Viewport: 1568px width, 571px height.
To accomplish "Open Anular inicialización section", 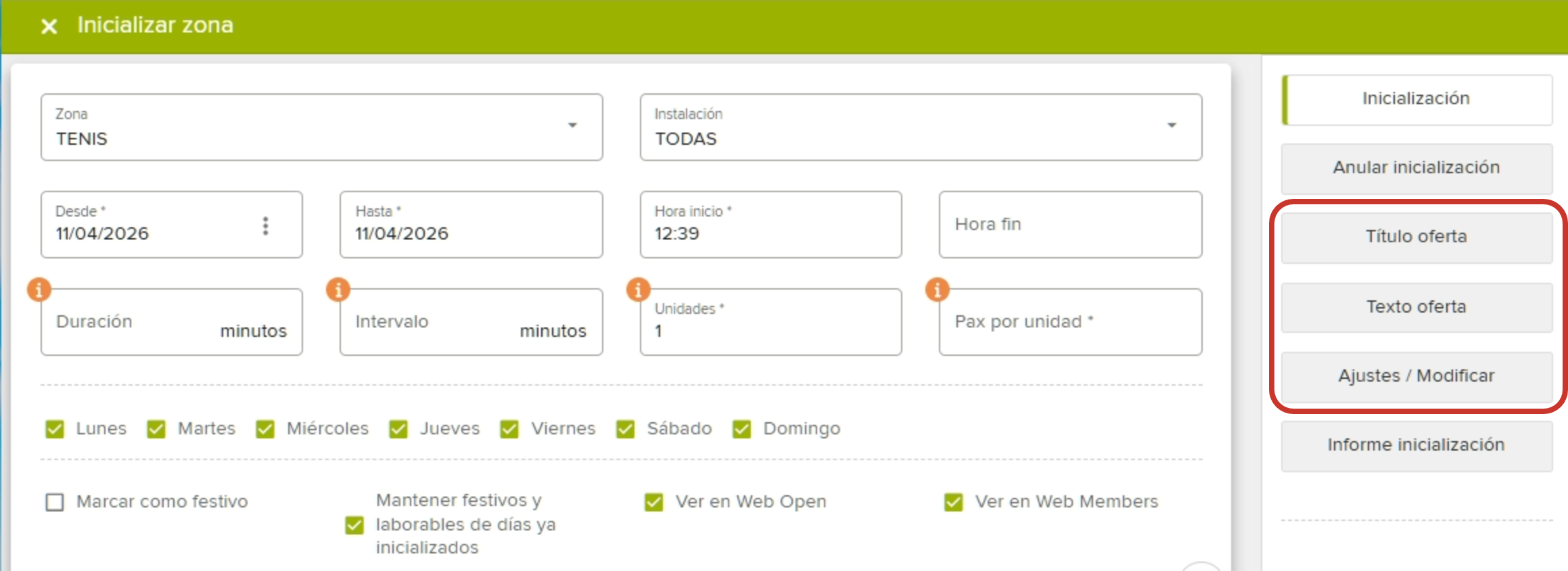I will pos(1416,168).
